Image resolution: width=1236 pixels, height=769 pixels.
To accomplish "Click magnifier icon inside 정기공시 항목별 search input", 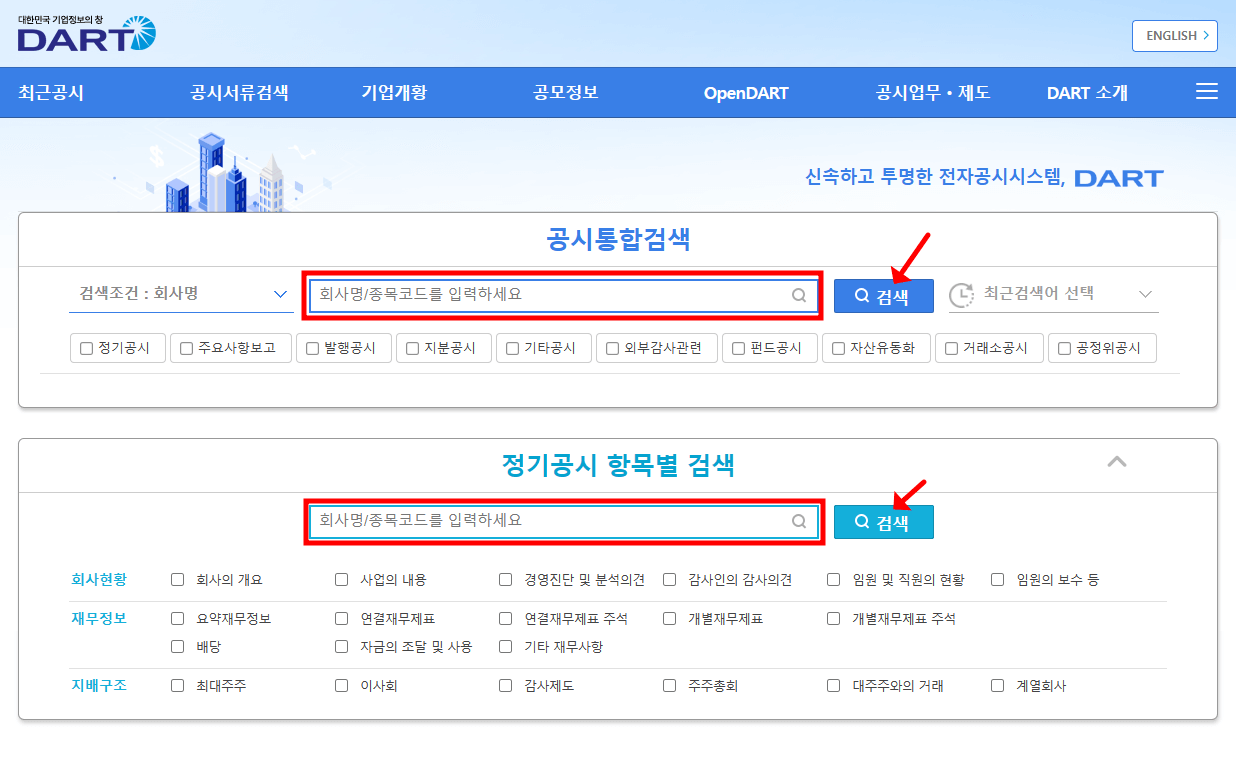I will click(798, 521).
